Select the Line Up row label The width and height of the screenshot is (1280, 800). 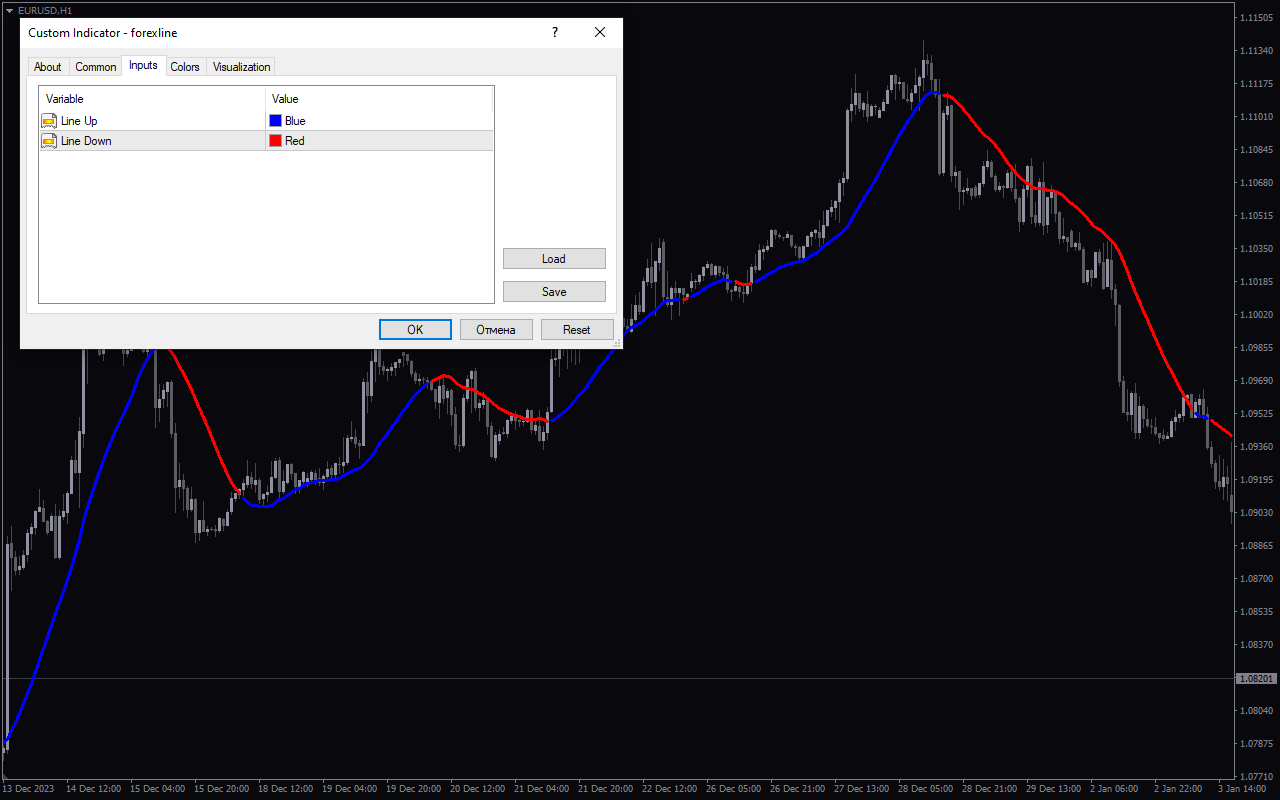(x=79, y=121)
